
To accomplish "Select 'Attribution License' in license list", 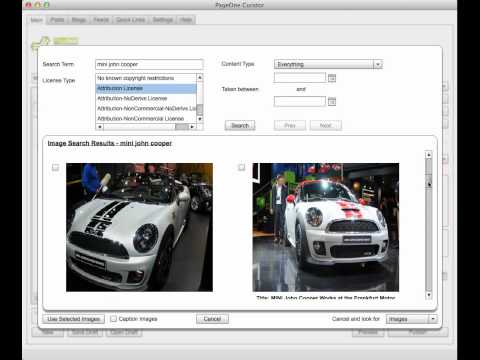I will click(146, 88).
